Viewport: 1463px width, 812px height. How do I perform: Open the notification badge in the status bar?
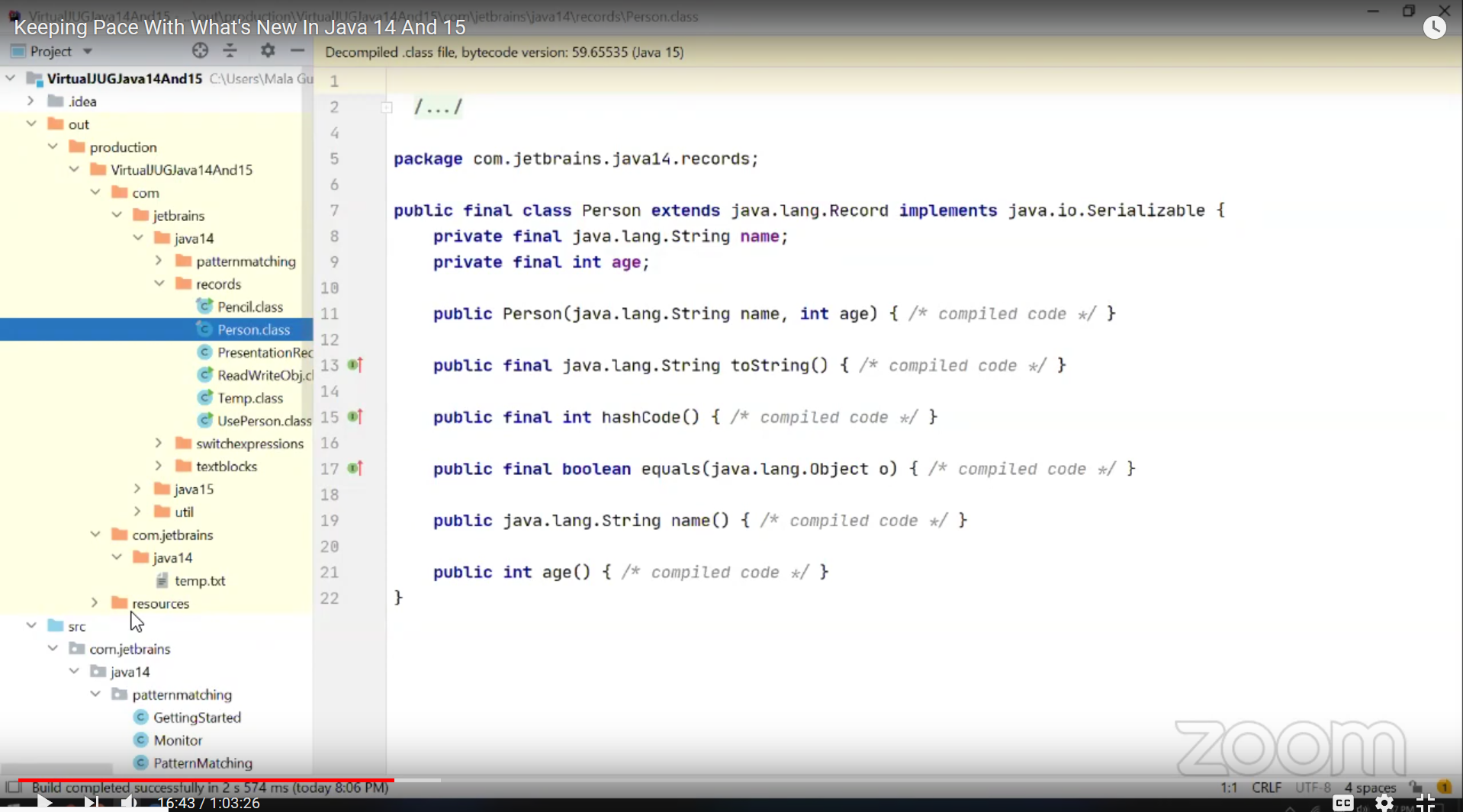(x=1446, y=786)
